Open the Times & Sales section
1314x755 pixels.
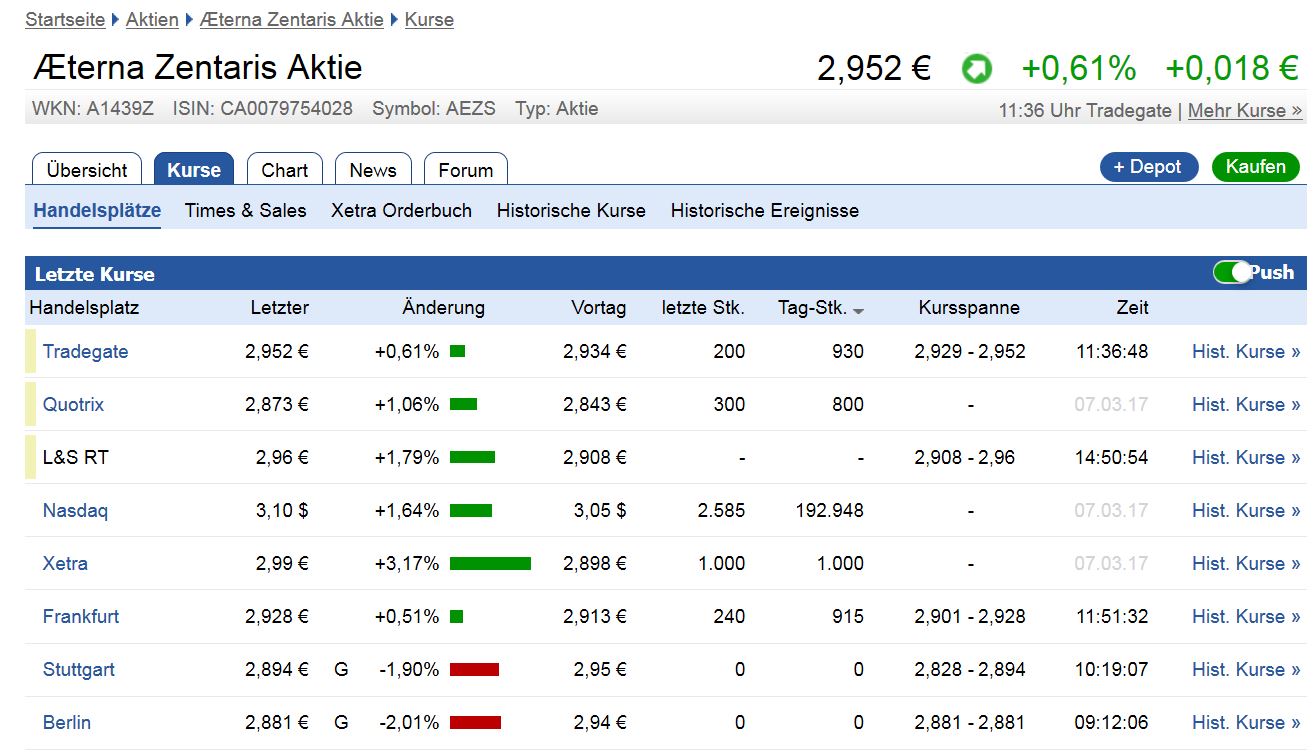point(245,210)
